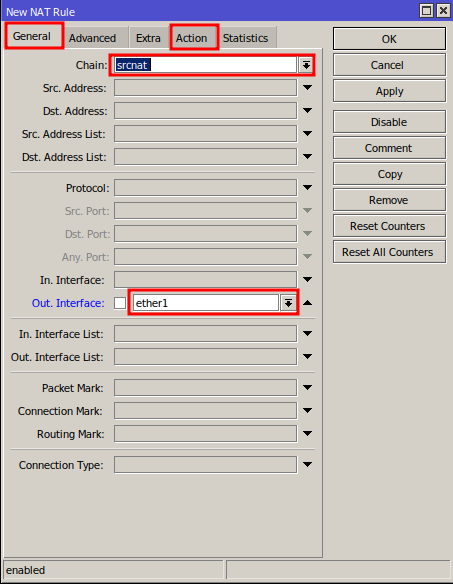Open the Chain dropdown list
Screen dimensions: 453x584
click(306, 65)
